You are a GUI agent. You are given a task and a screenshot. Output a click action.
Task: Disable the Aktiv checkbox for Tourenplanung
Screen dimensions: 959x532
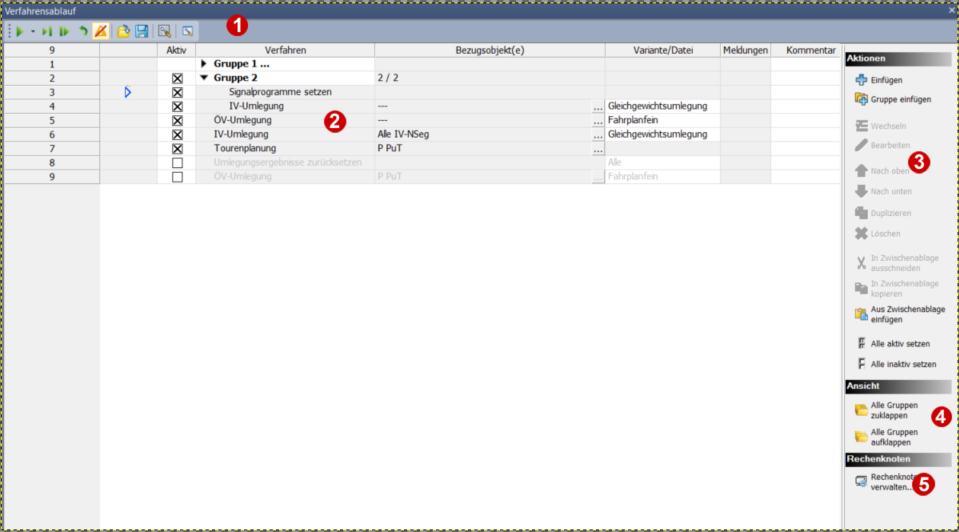point(177,148)
